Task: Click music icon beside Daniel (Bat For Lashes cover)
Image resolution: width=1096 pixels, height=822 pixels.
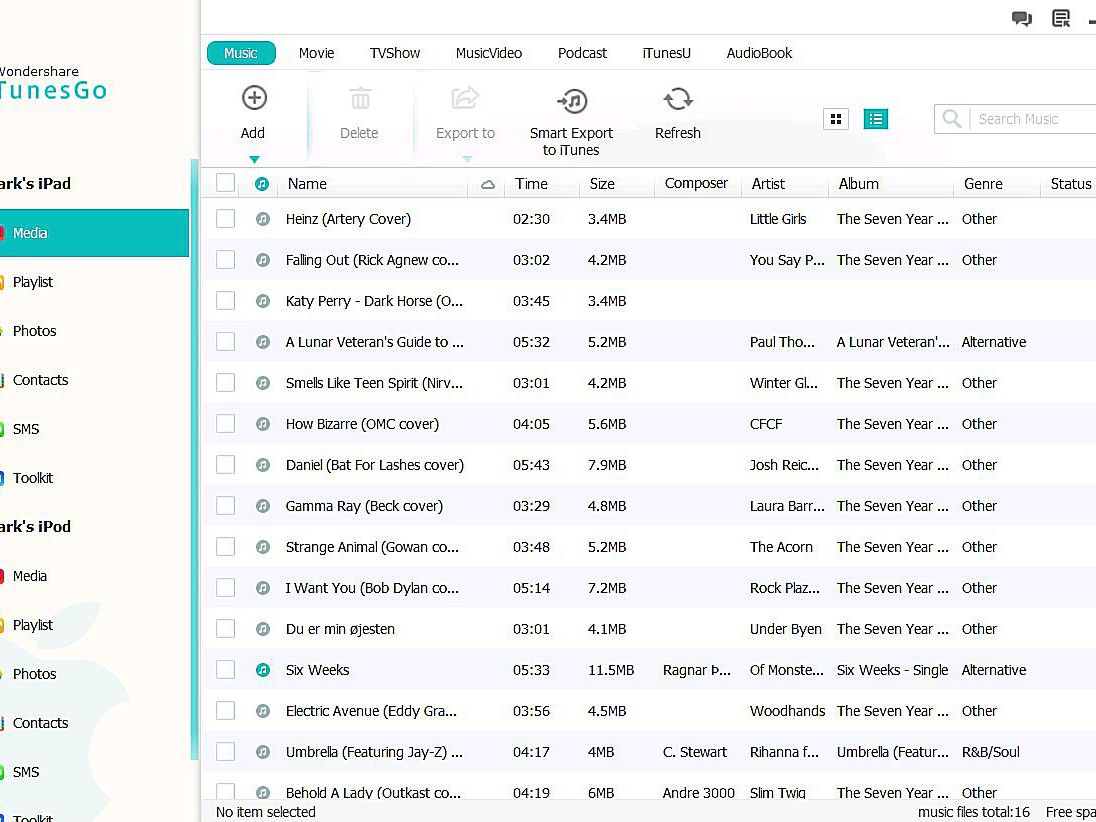Action: coord(263,465)
